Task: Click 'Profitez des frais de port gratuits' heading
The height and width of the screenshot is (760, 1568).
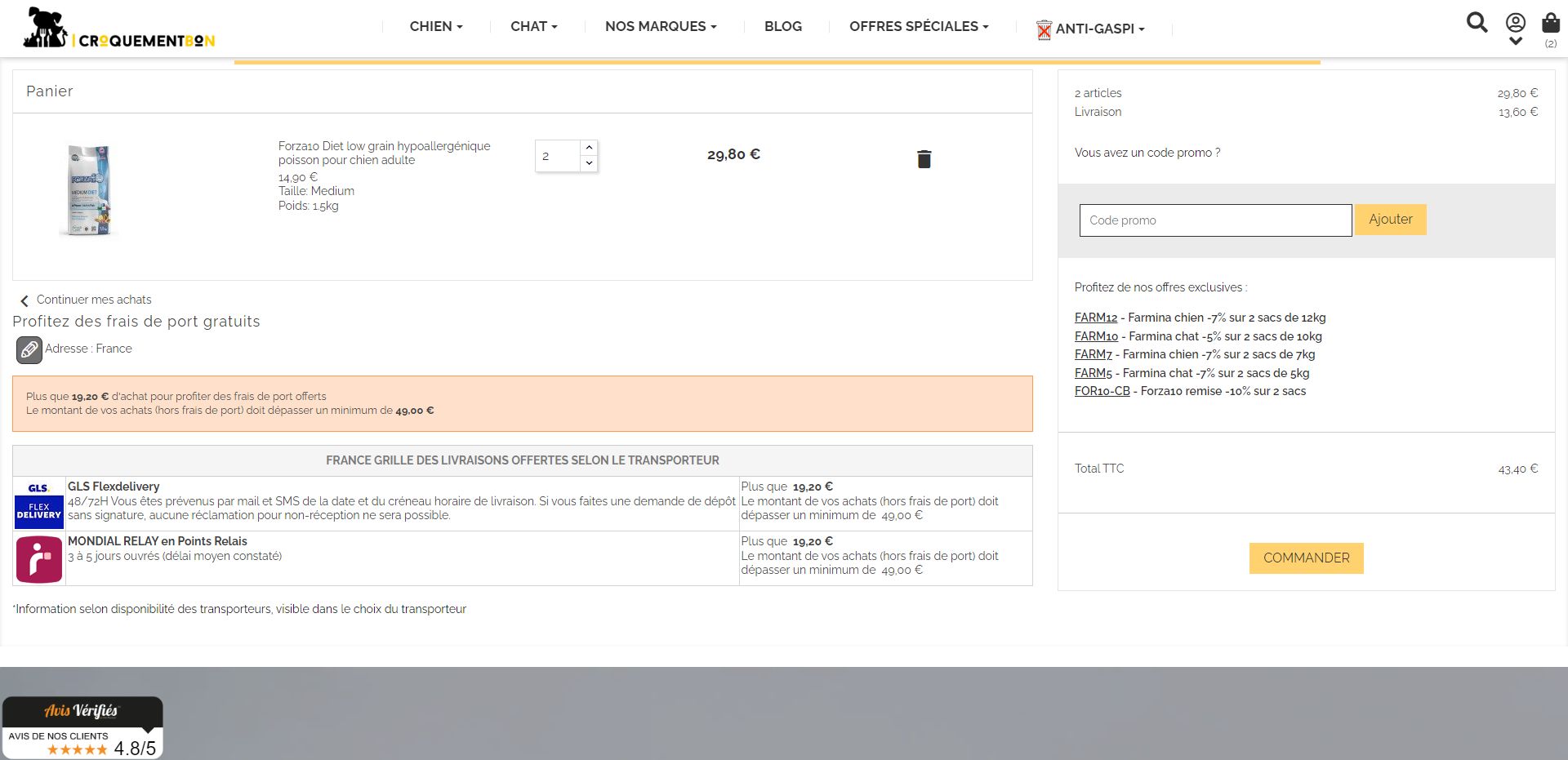Action: pos(136,322)
